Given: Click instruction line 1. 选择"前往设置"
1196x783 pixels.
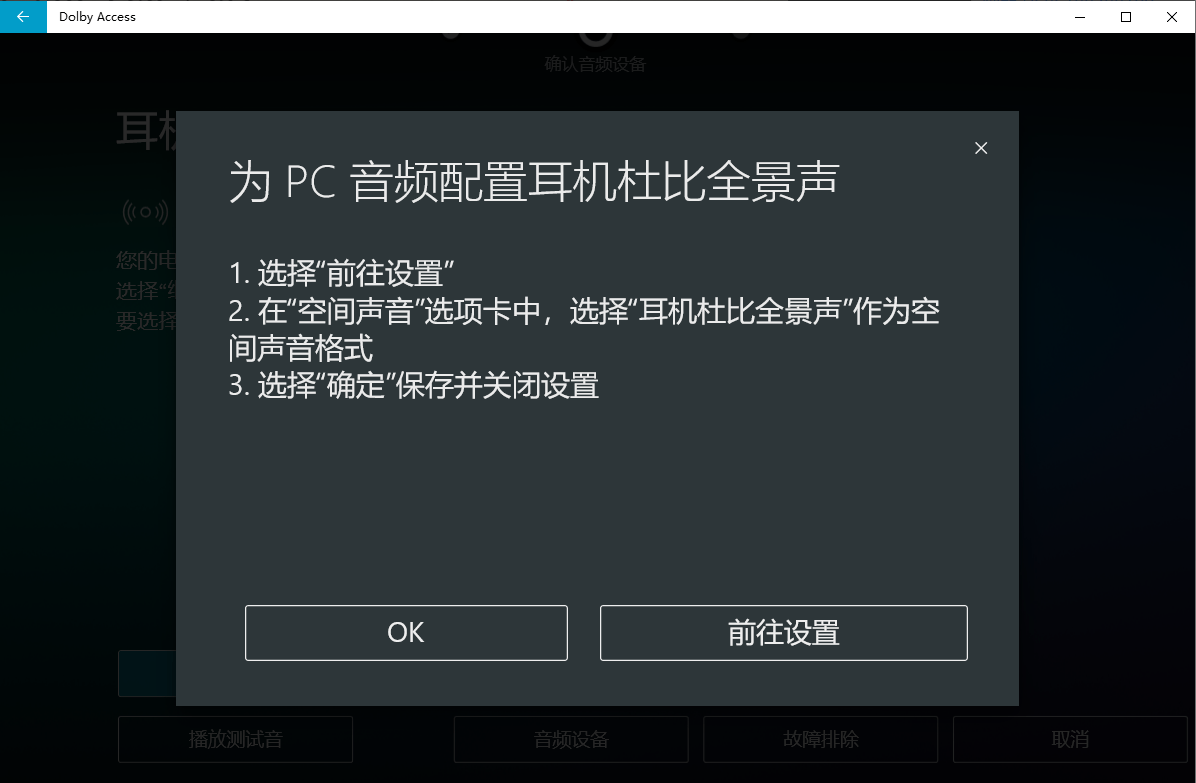Looking at the screenshot, I should click(x=341, y=273).
